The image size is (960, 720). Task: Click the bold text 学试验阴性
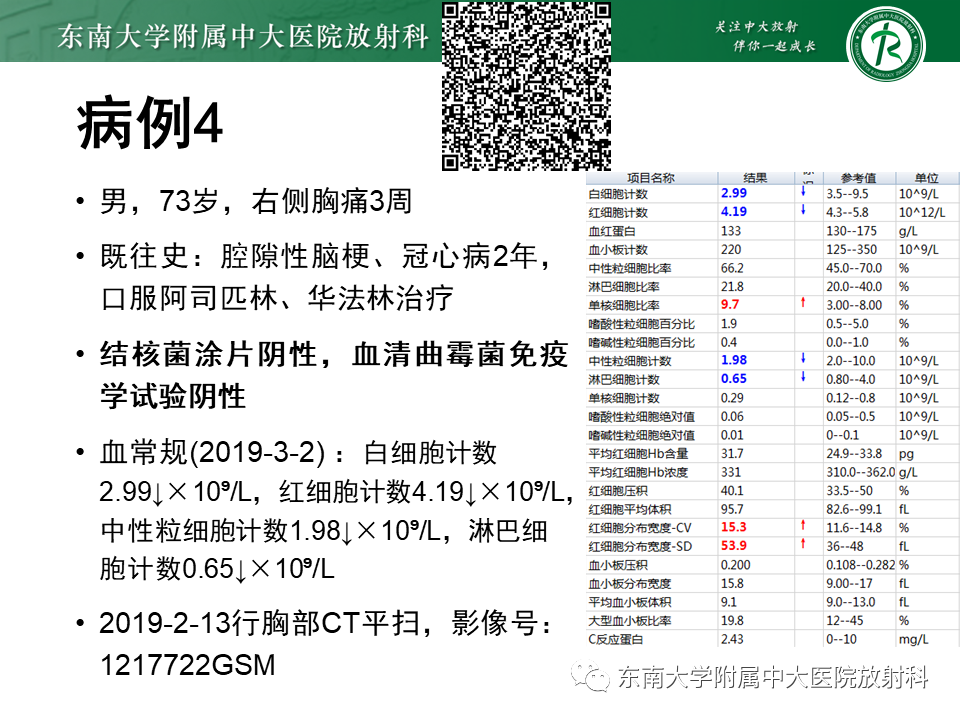[173, 396]
